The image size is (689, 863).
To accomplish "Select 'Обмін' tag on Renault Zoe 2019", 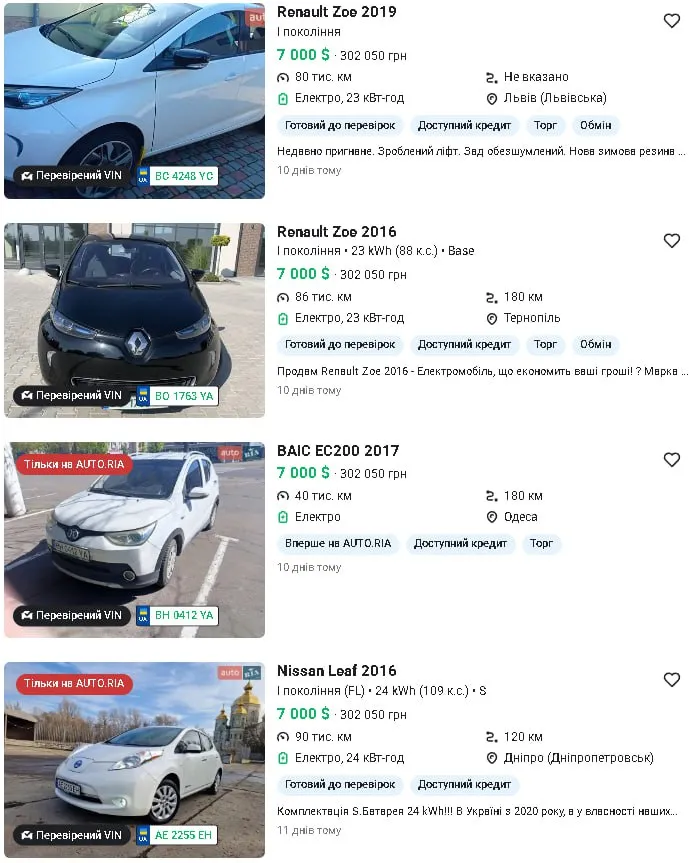I will (x=596, y=125).
